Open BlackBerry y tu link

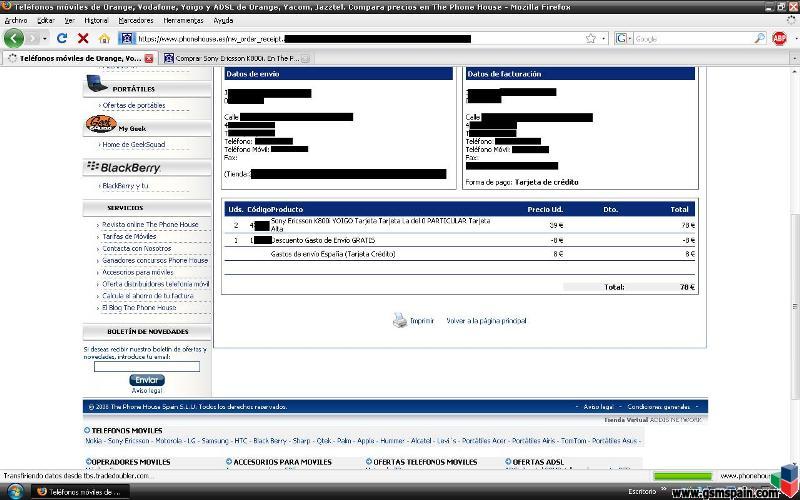(x=125, y=186)
